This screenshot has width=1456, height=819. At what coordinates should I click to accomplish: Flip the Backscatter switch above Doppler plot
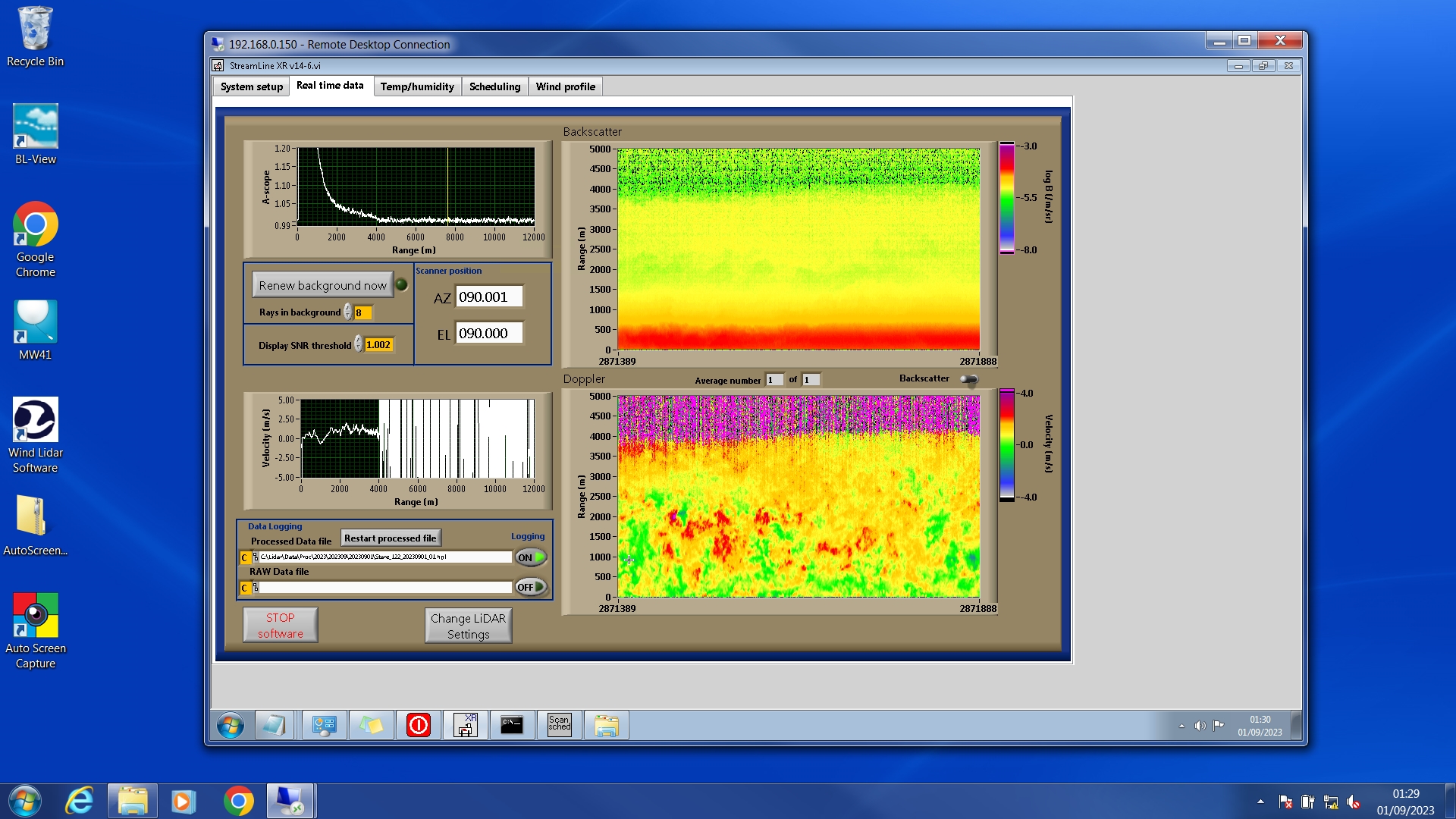(969, 379)
